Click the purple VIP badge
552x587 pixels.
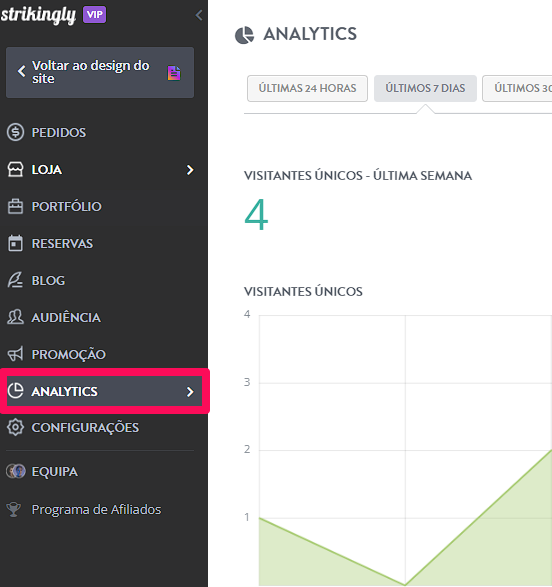click(94, 15)
